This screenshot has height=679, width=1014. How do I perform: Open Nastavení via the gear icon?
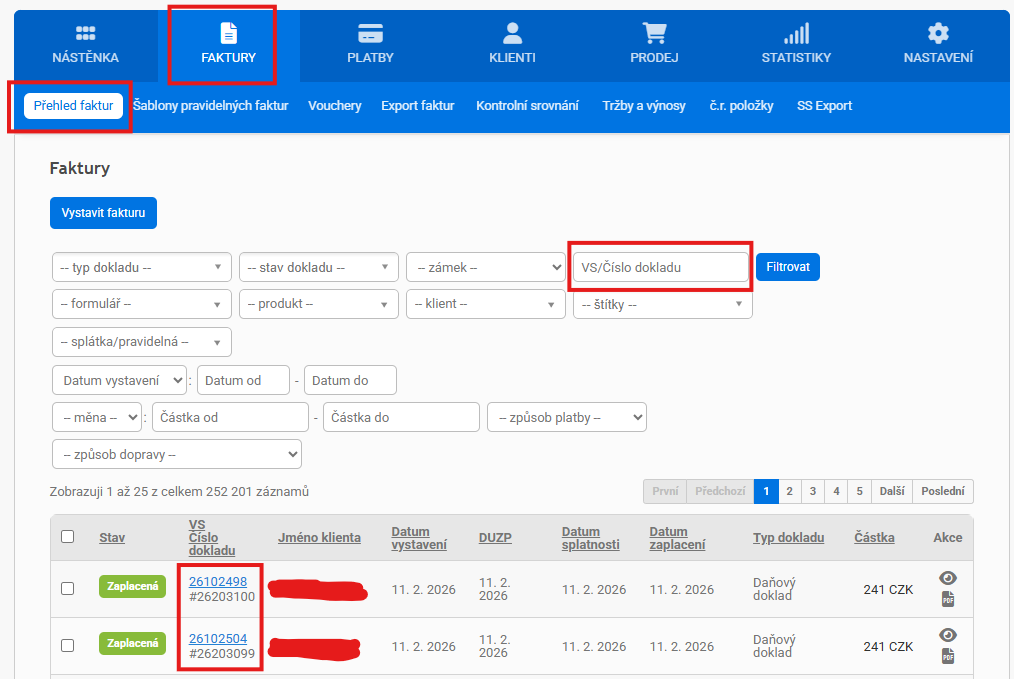[x=938, y=33]
